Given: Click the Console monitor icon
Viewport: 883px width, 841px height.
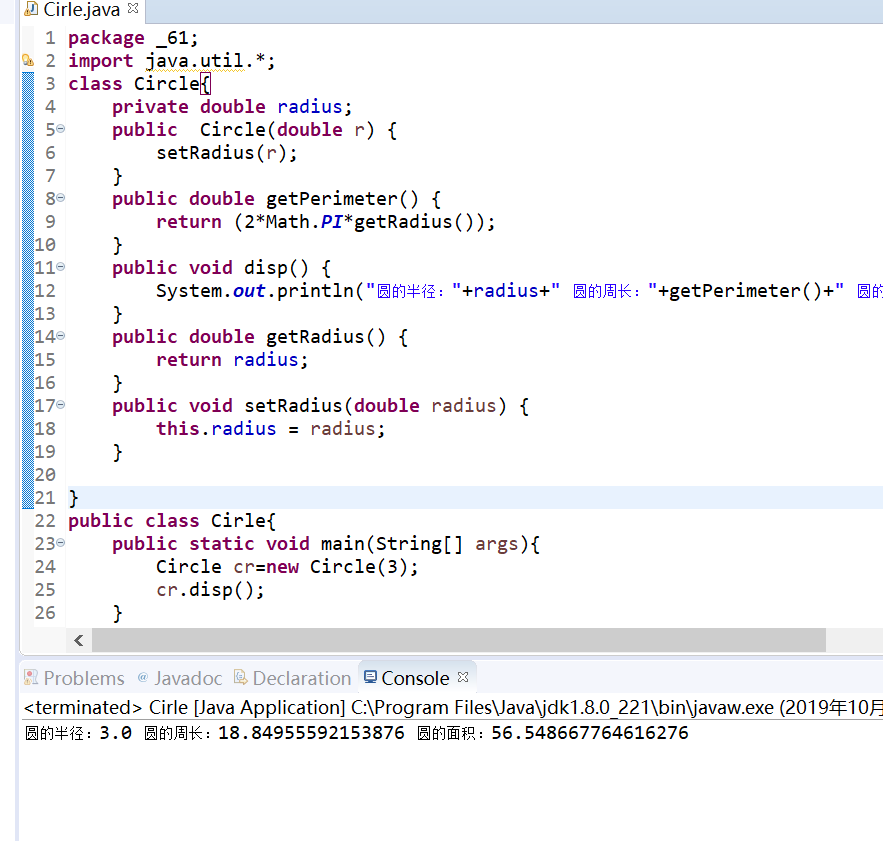Looking at the screenshot, I should tap(370, 677).
